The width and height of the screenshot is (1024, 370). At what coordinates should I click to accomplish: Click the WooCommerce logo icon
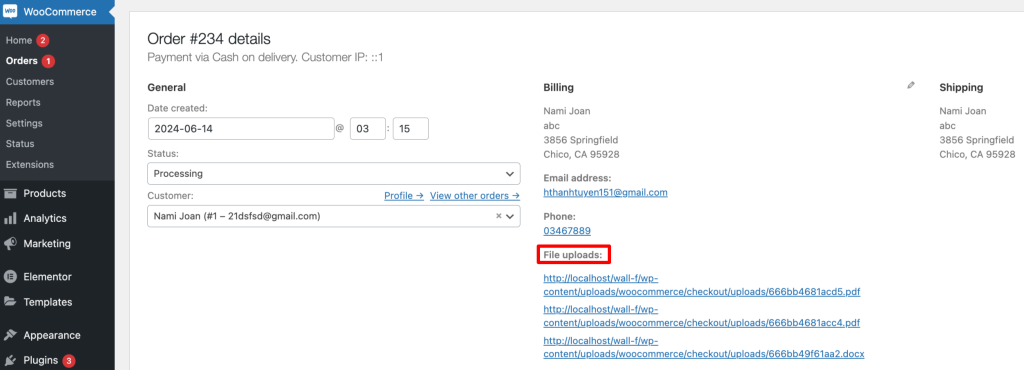[10, 12]
